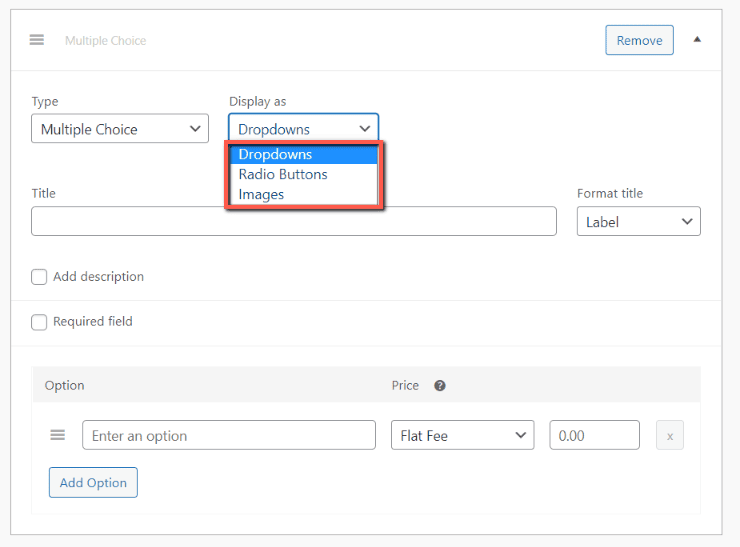Open the Flat Fee price type dropdown
The image size is (740, 547).
click(x=462, y=435)
